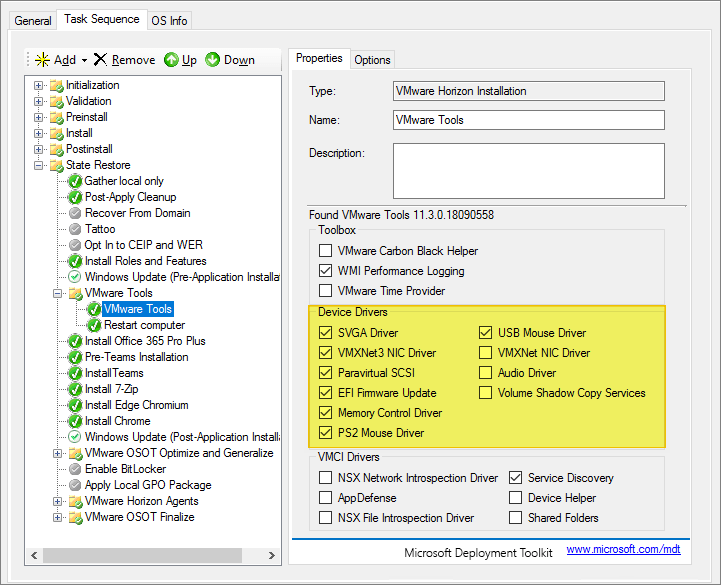Open the OS Info tab
Image resolution: width=721 pixels, height=585 pixels.
tap(169, 20)
